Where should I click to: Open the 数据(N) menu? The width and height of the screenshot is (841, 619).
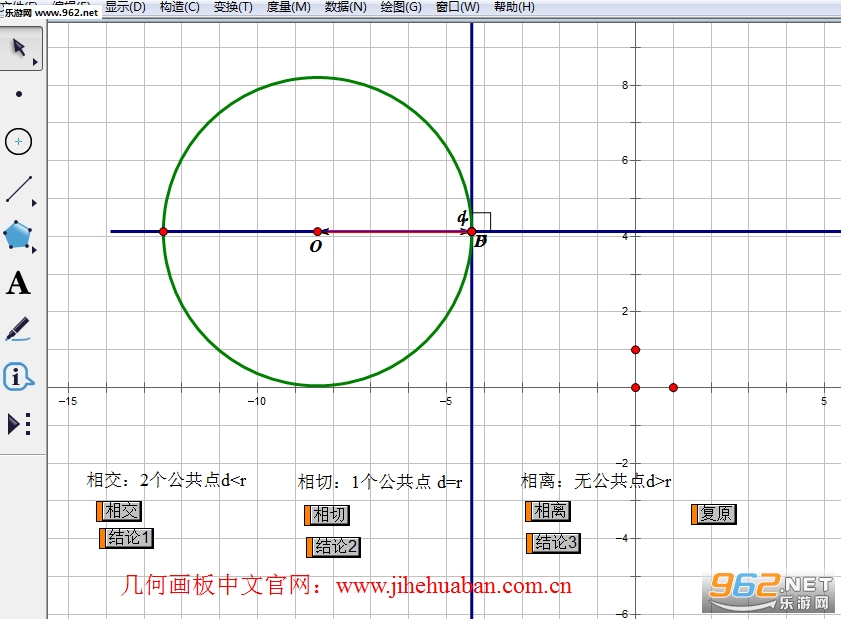click(345, 7)
